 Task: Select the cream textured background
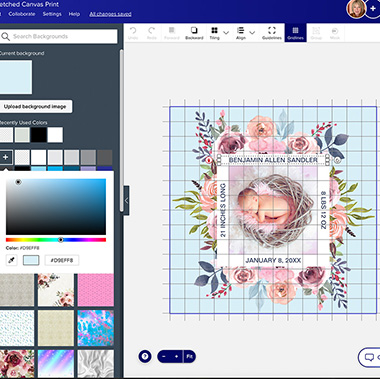pos(56,328)
